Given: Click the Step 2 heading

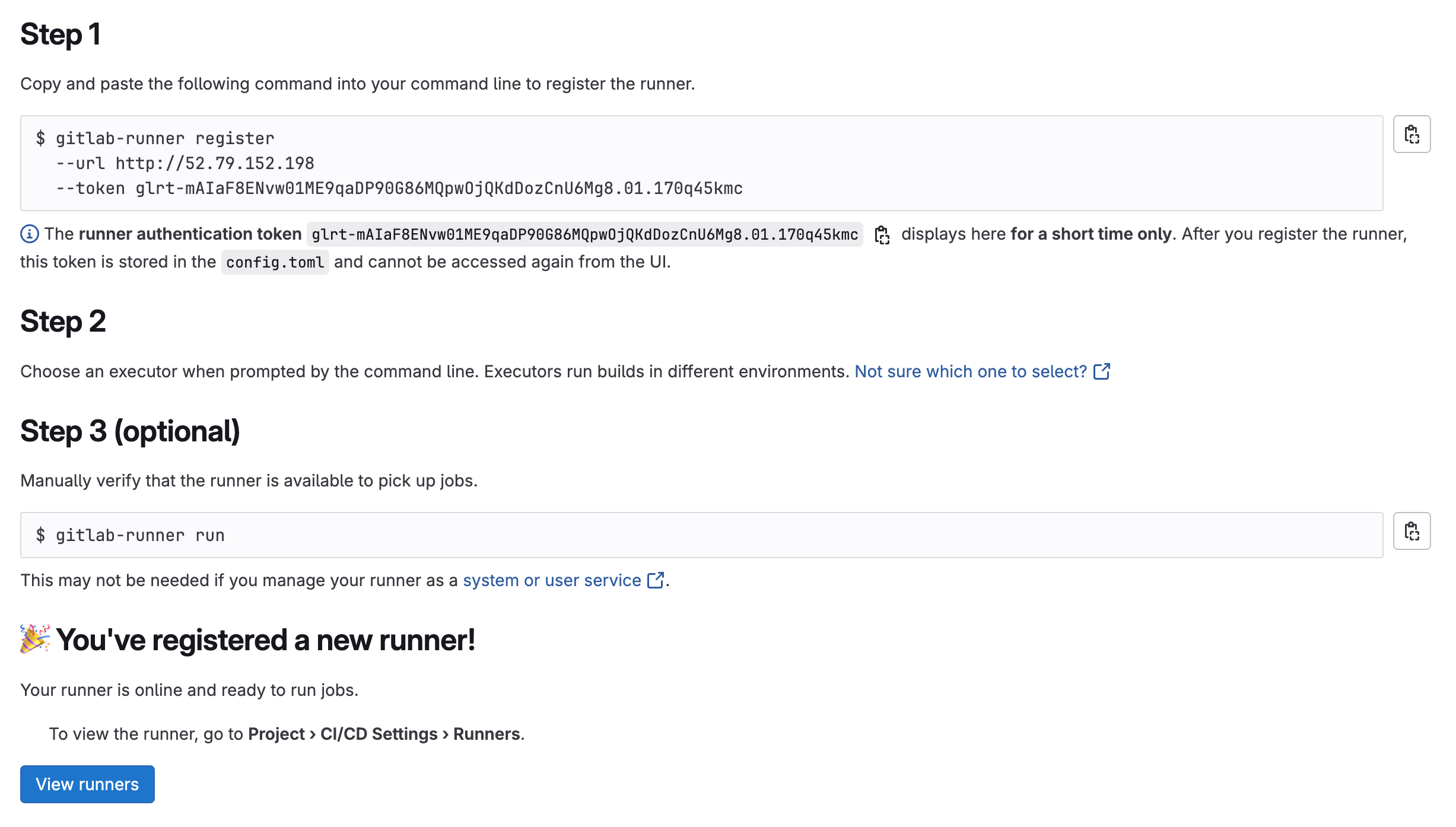Looking at the screenshot, I should click(63, 322).
